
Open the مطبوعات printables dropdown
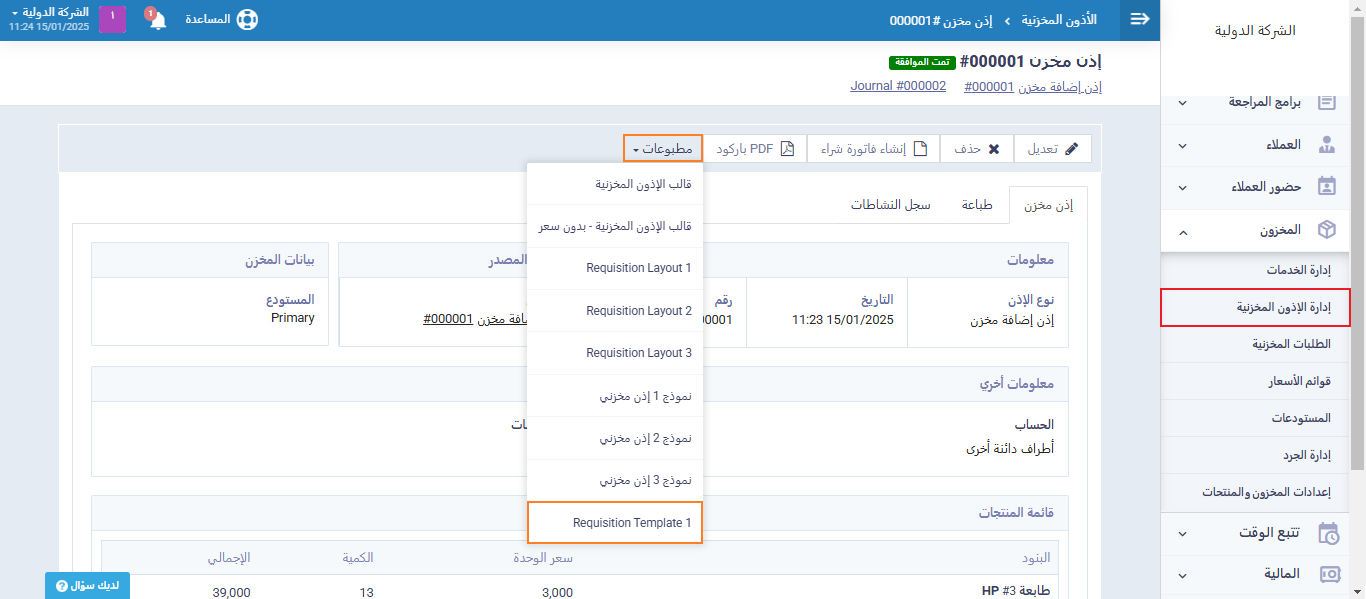pos(663,149)
